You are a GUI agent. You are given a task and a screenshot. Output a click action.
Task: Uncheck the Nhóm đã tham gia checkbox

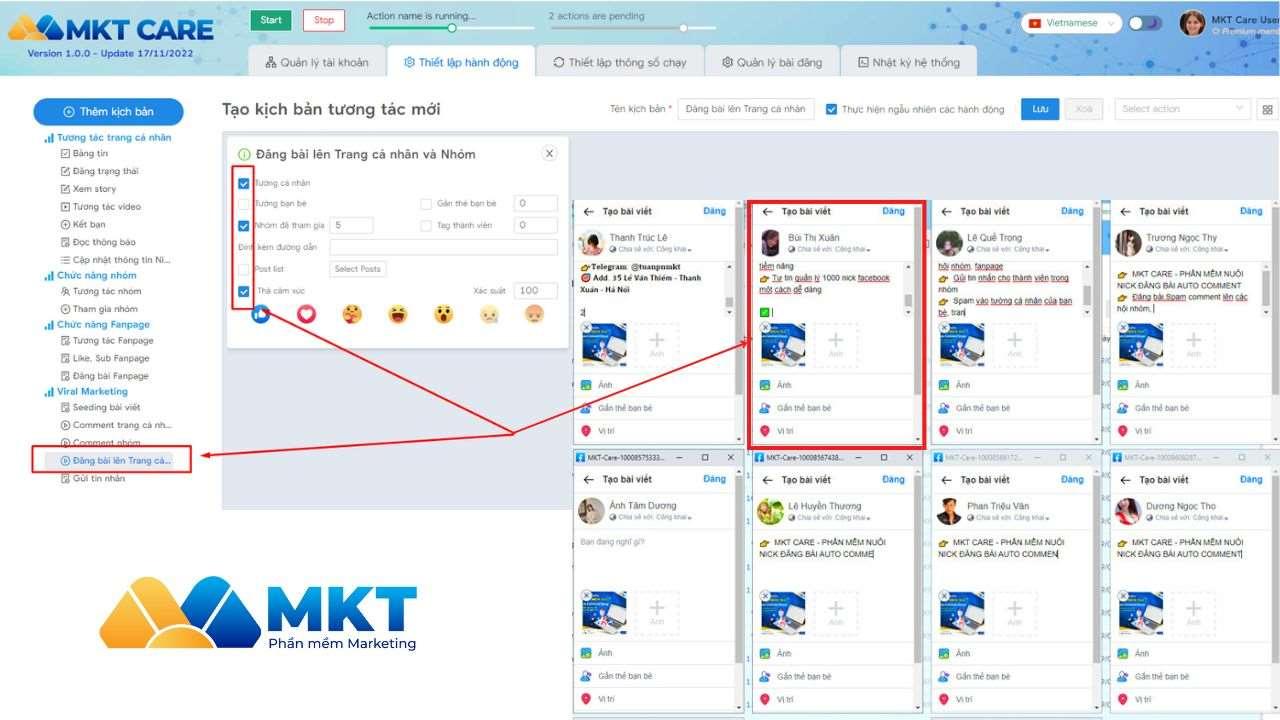[244, 226]
